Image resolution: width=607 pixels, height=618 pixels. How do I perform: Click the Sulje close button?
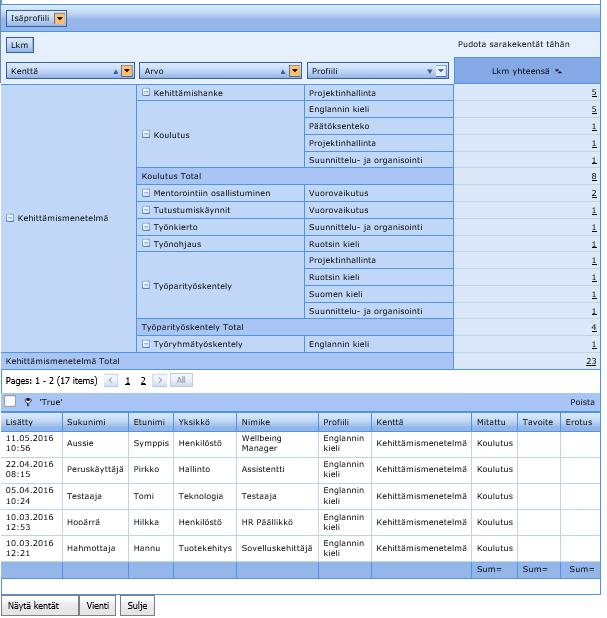137,606
